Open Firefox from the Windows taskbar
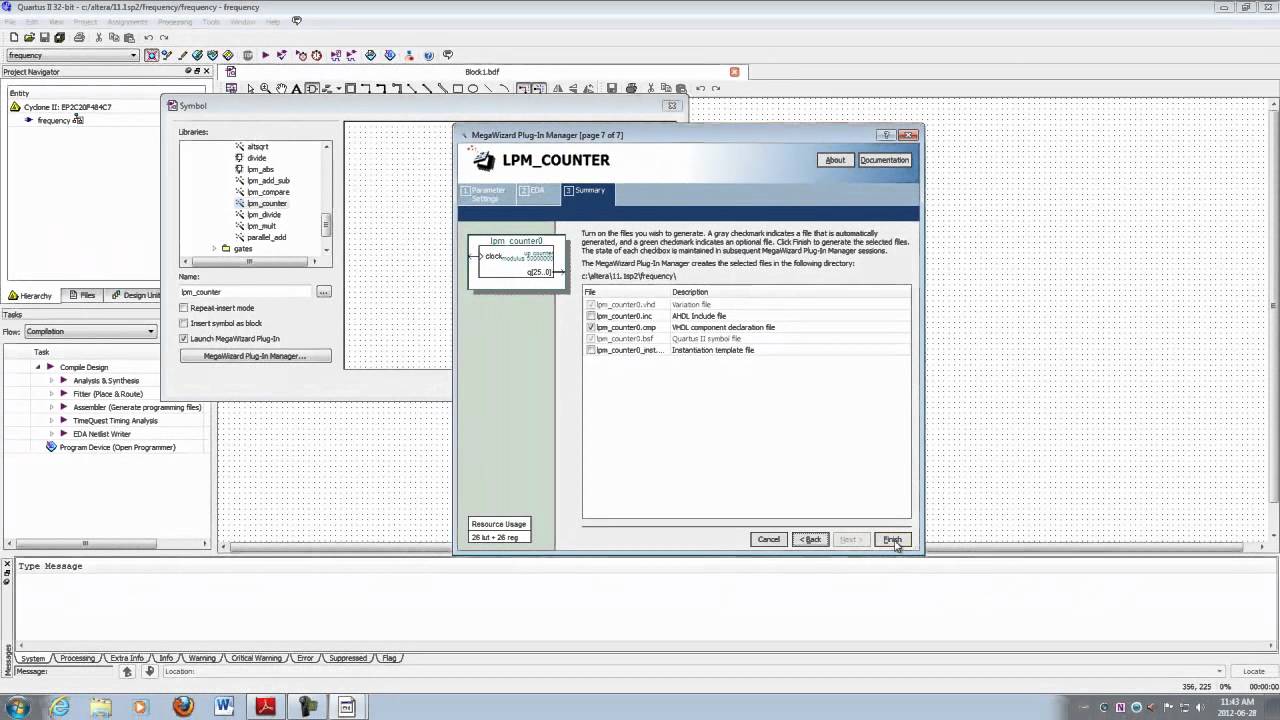This screenshot has height=720, width=1280. (x=183, y=707)
